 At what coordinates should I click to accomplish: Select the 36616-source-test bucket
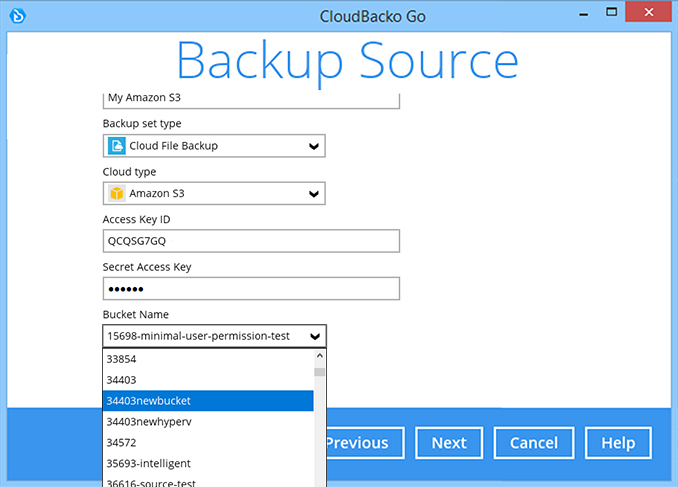click(x=208, y=481)
